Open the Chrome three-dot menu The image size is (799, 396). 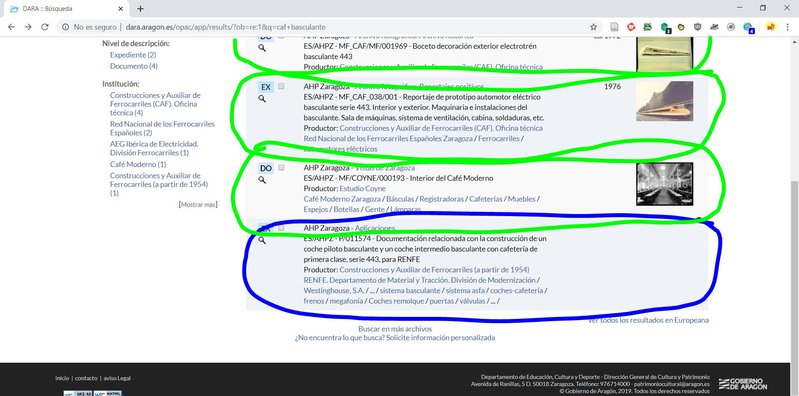tap(787, 27)
